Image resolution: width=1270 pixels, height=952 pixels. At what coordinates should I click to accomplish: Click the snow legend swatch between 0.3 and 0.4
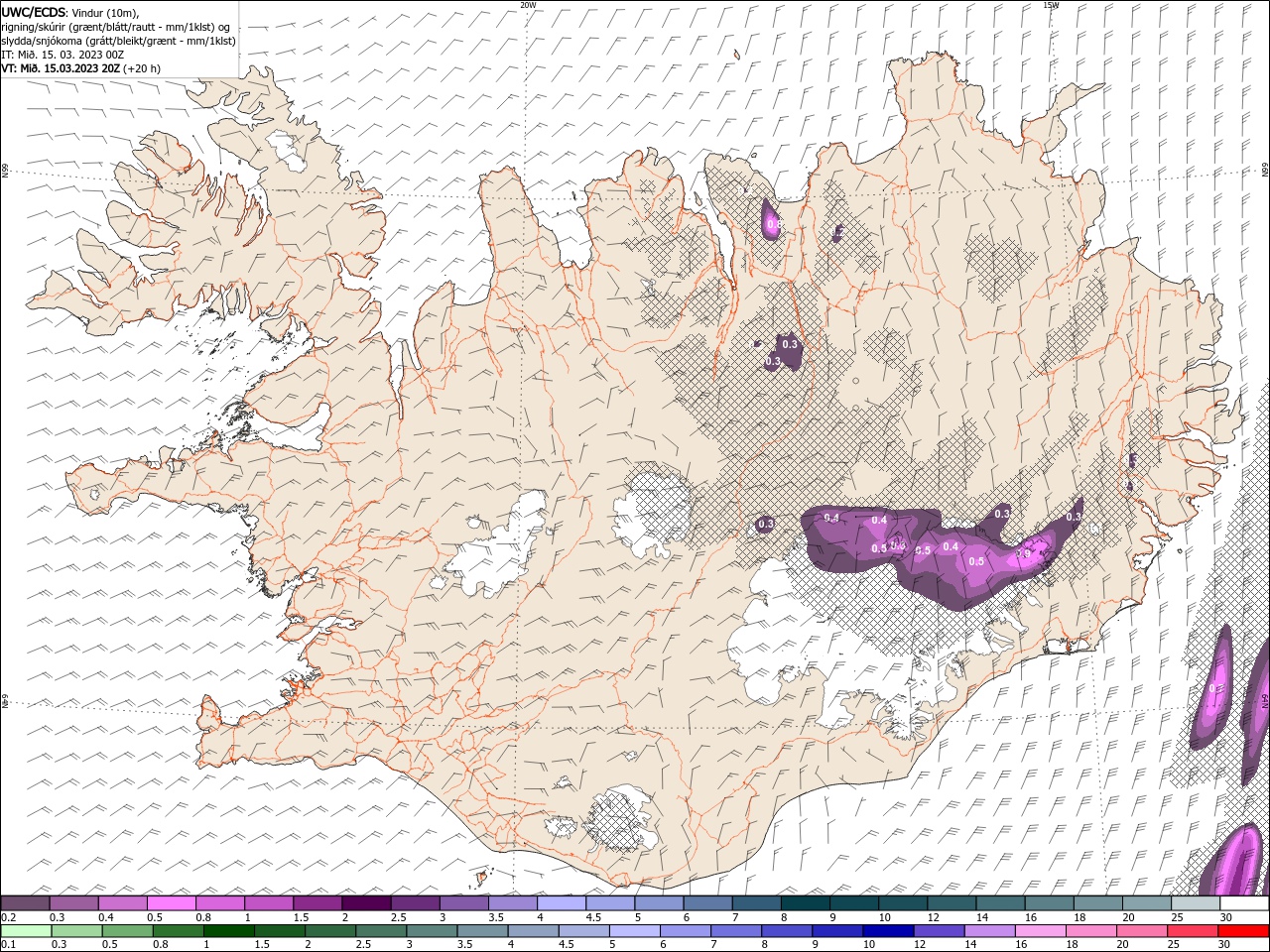point(74,903)
